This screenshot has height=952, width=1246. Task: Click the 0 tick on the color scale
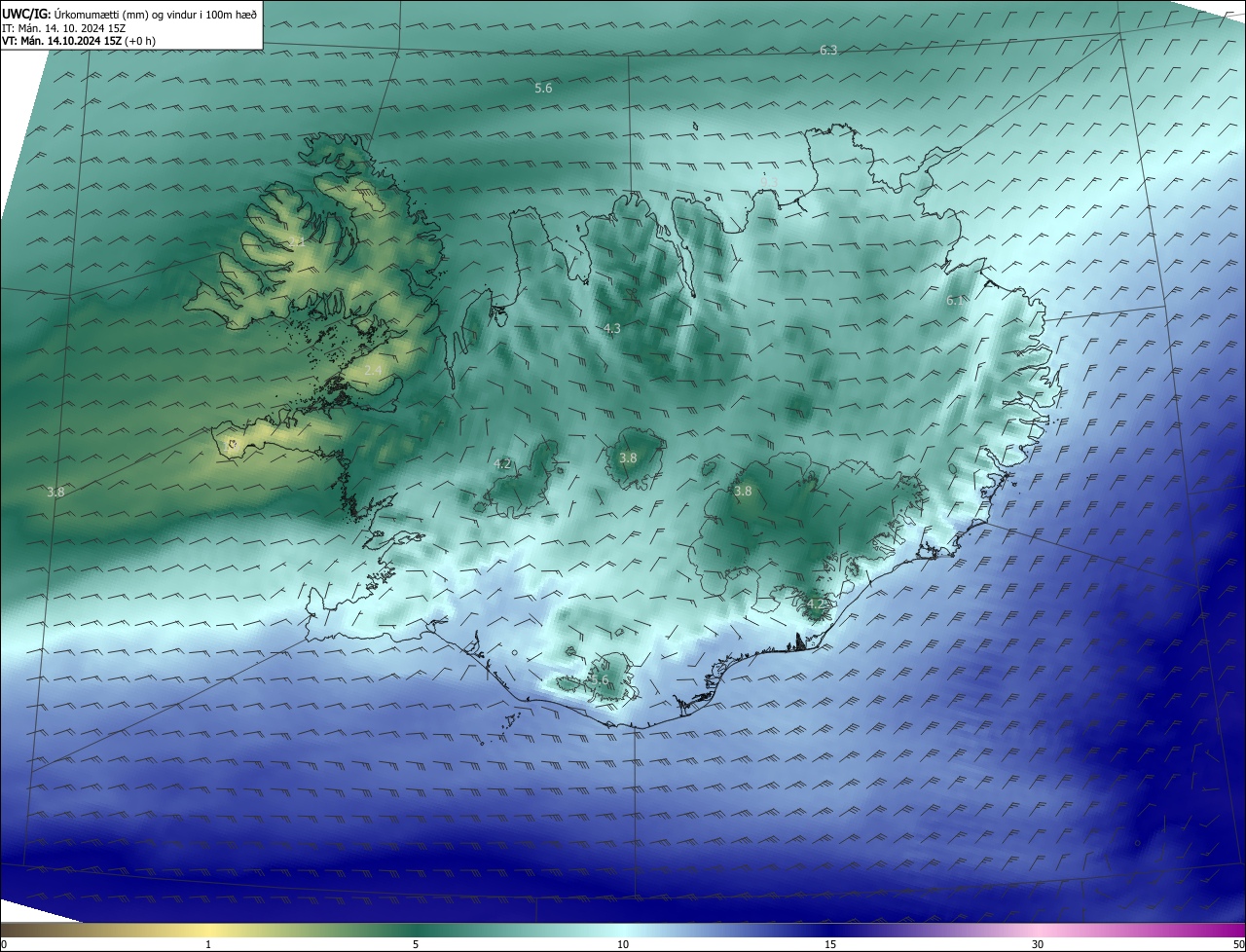[4, 944]
